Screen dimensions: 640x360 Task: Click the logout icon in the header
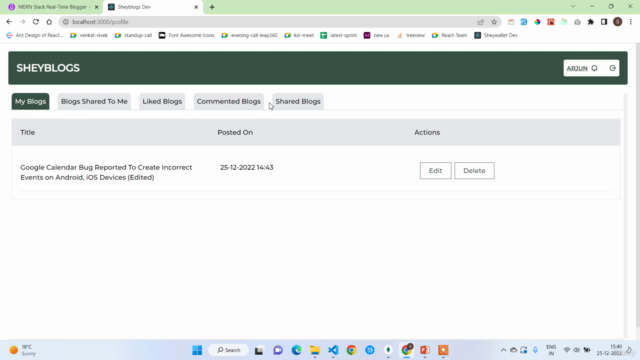click(613, 68)
